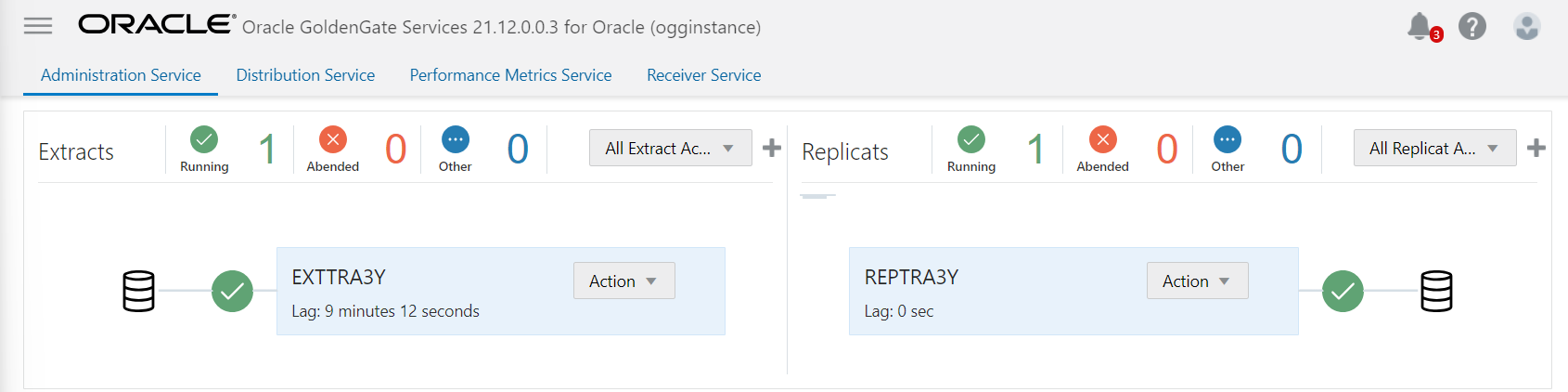Click the Extracts other count 0
This screenshot has width=1568, height=392.
(x=518, y=149)
